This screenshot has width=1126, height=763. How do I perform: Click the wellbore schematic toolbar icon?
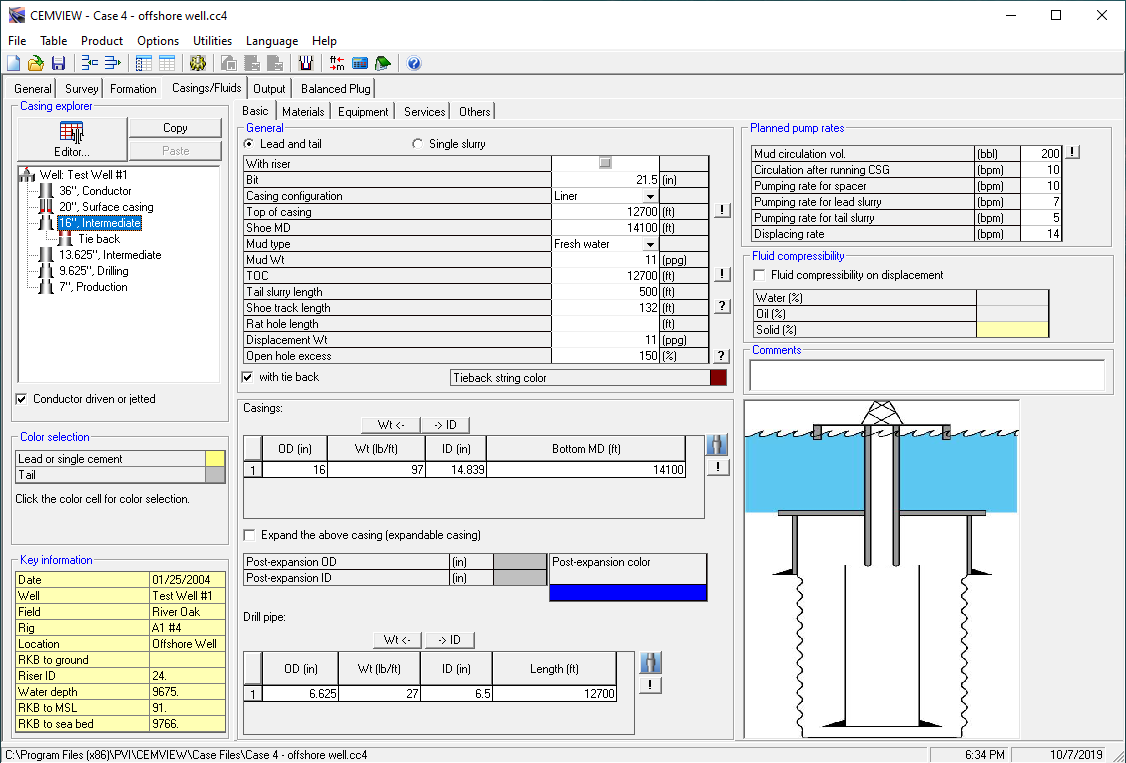306,63
